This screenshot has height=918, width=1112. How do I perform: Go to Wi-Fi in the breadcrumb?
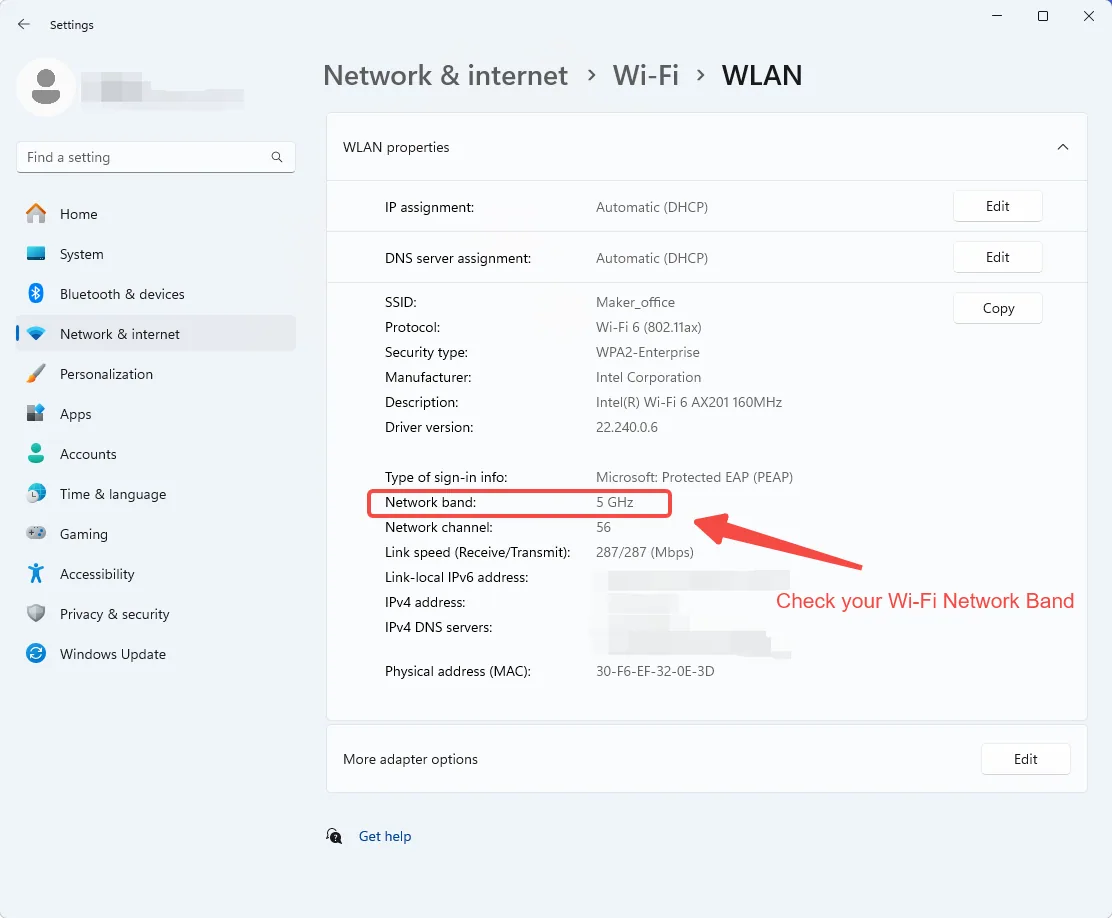[645, 75]
